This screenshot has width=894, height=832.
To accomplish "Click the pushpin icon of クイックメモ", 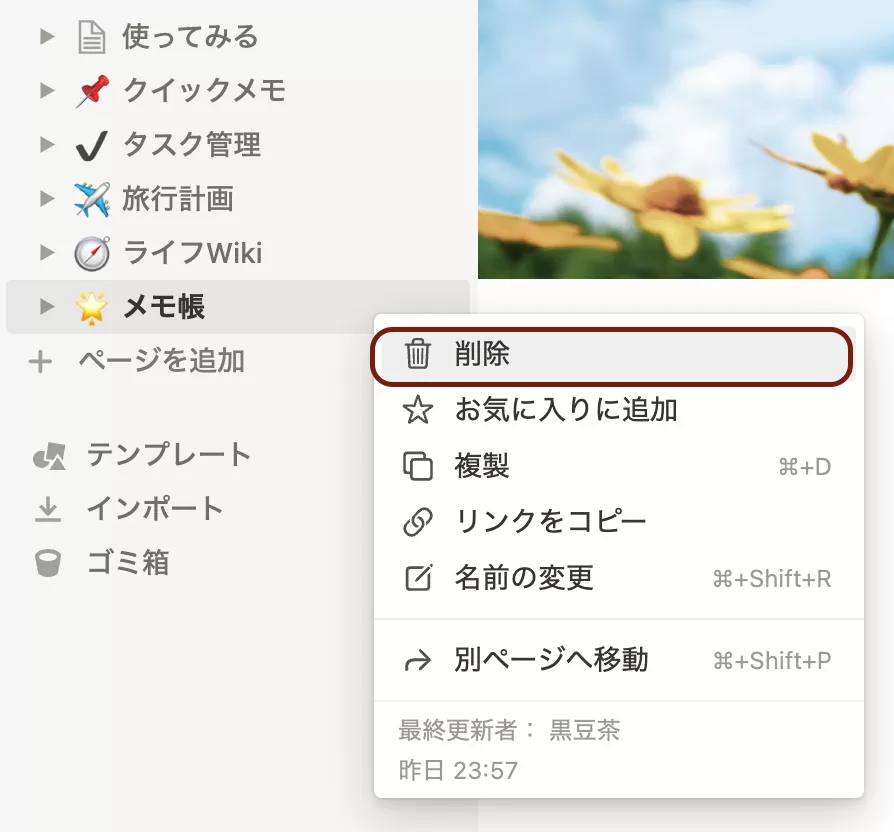I will pyautogui.click(x=92, y=91).
